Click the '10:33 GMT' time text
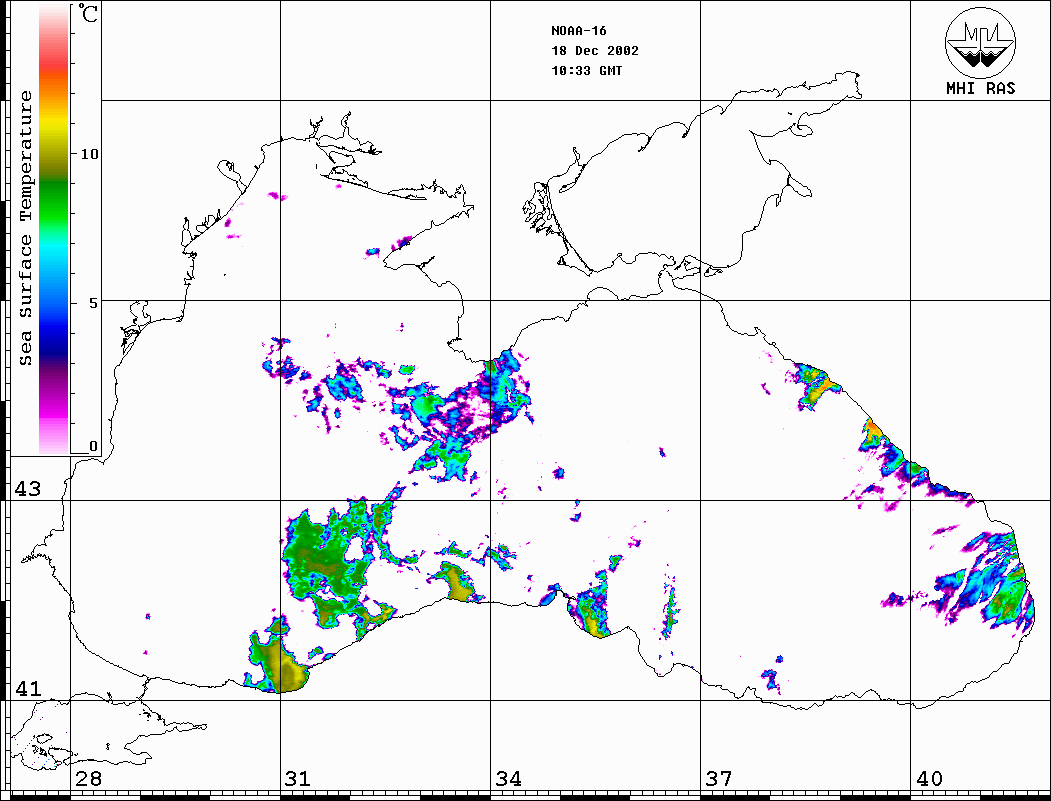The height and width of the screenshot is (801, 1051). (586, 70)
